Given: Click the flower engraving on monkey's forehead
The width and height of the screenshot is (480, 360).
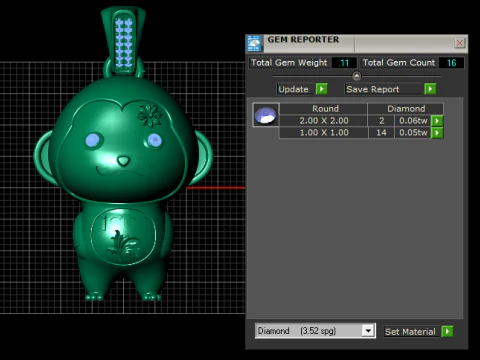Looking at the screenshot, I should click(x=150, y=115).
